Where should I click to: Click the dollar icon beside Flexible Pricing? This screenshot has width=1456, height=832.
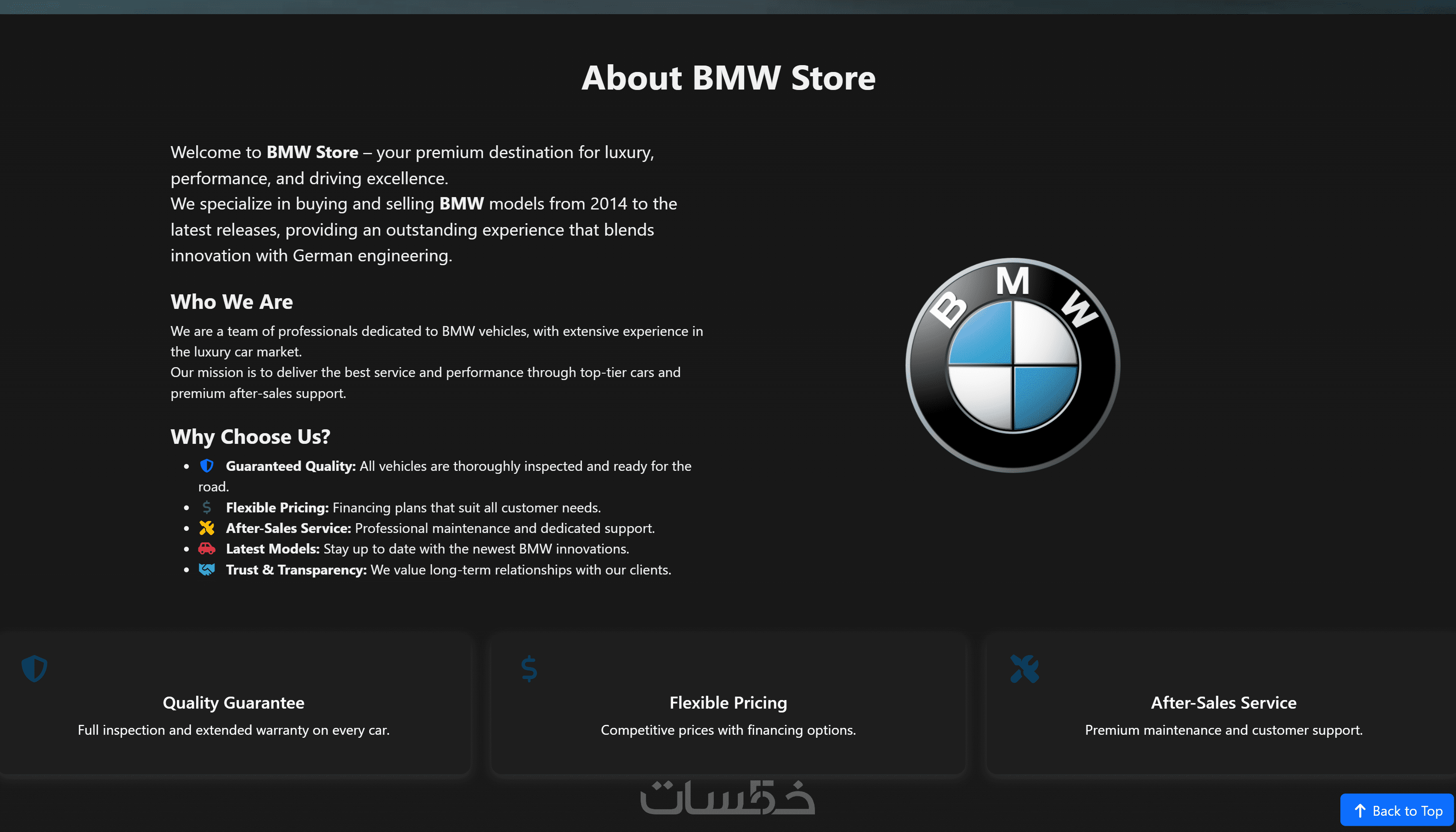pos(207,507)
